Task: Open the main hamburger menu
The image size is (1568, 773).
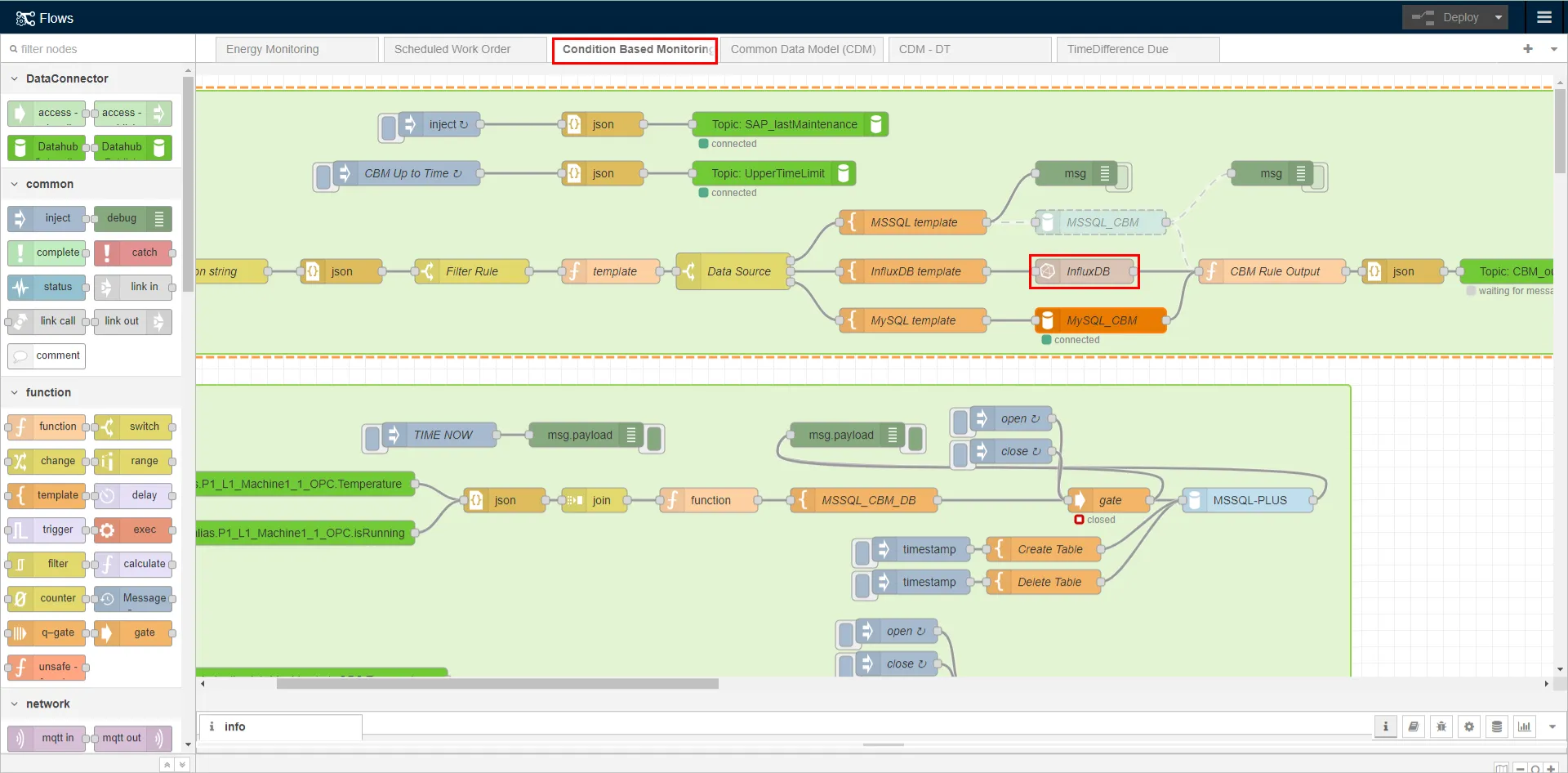Action: (1543, 17)
